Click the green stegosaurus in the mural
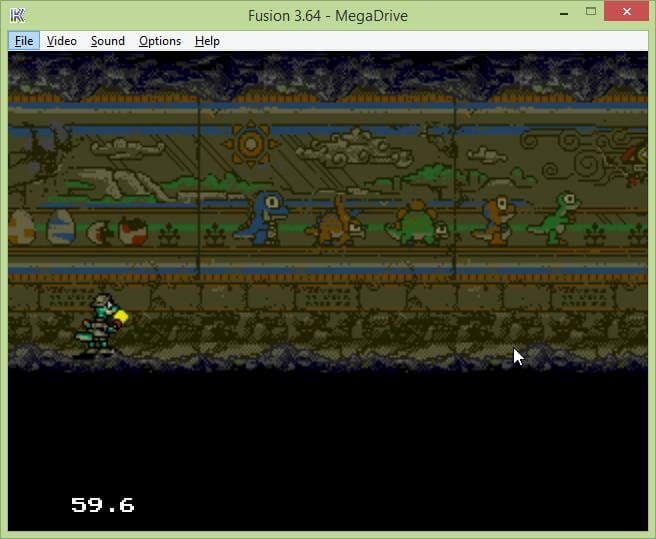 click(x=416, y=223)
